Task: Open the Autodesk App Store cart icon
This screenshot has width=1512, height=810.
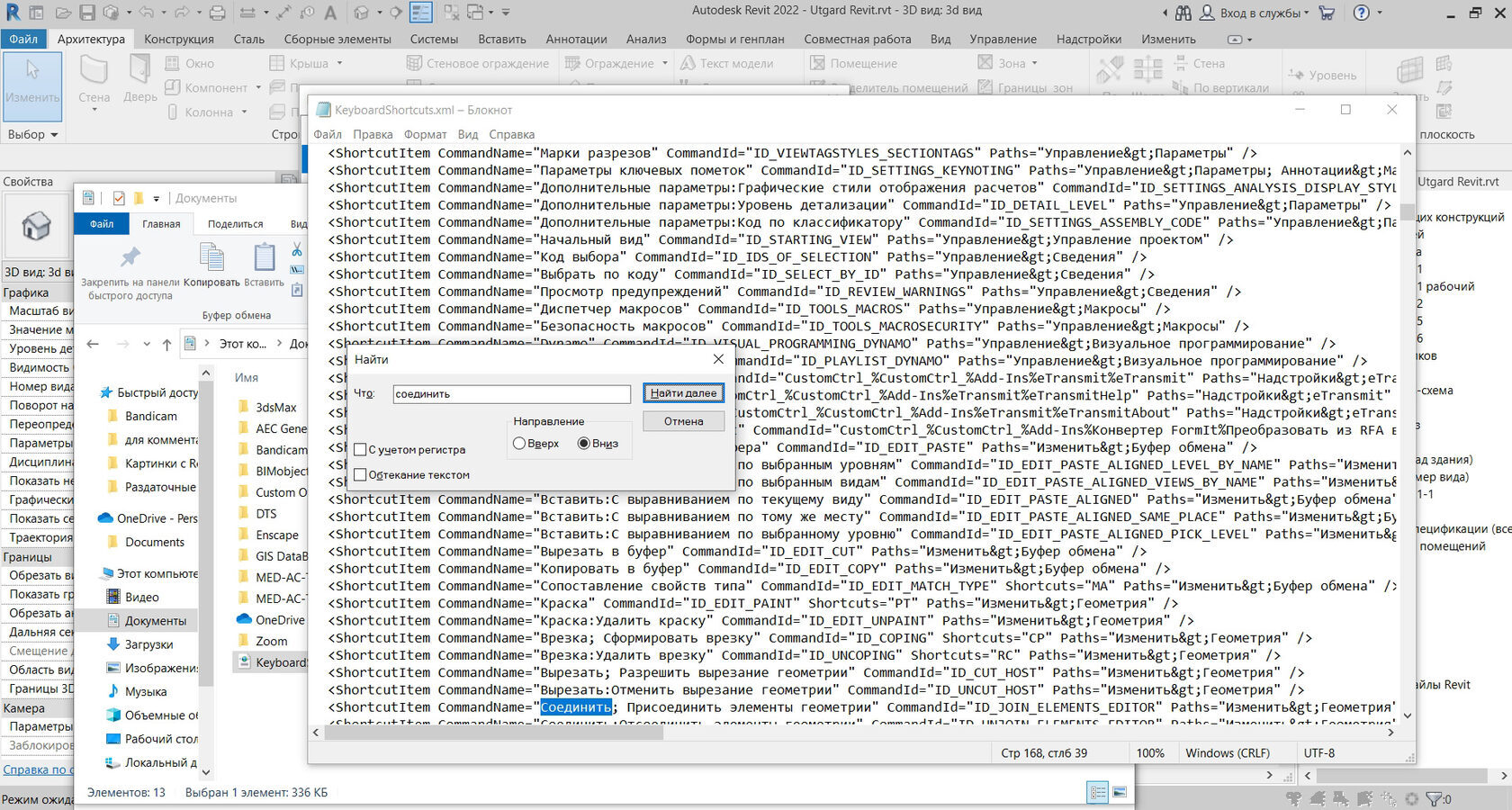Action: (1326, 13)
